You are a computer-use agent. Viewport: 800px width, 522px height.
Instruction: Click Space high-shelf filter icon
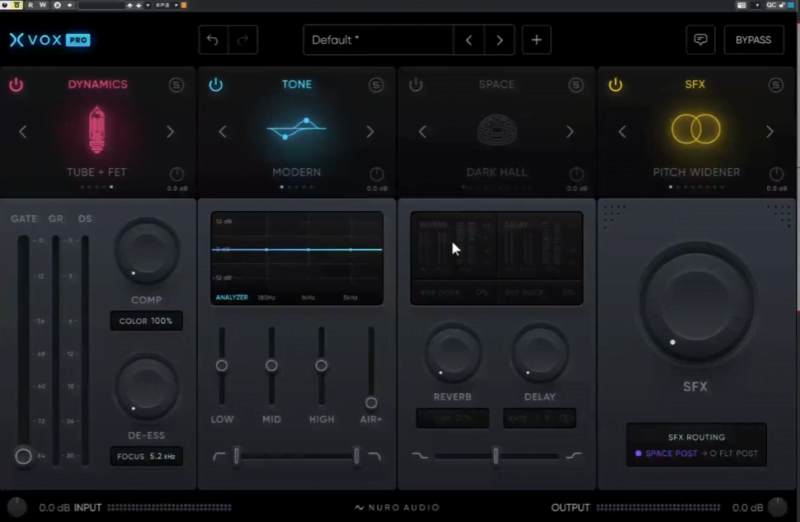point(573,456)
